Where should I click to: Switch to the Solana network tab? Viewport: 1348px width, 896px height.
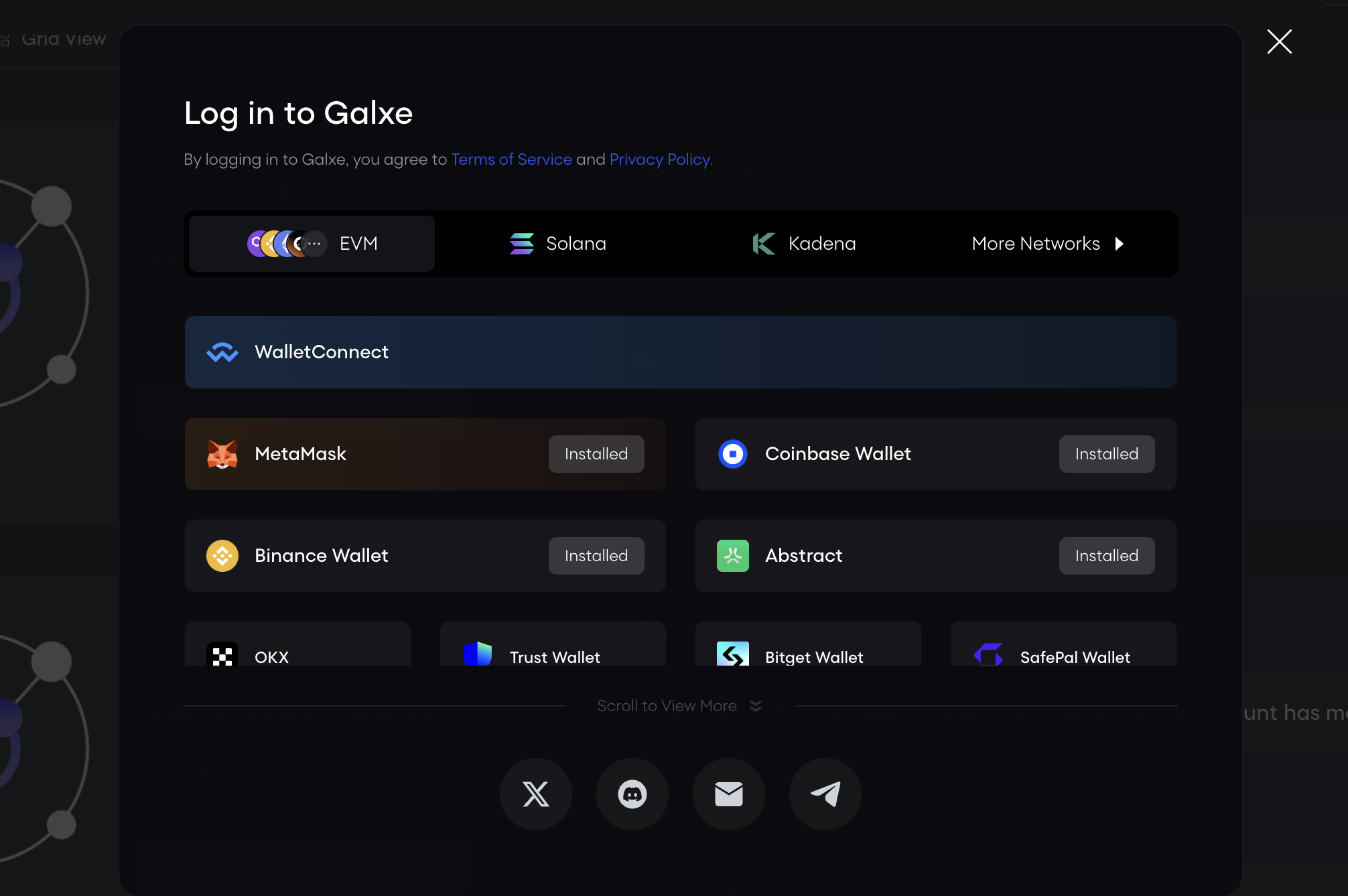pyautogui.click(x=558, y=244)
